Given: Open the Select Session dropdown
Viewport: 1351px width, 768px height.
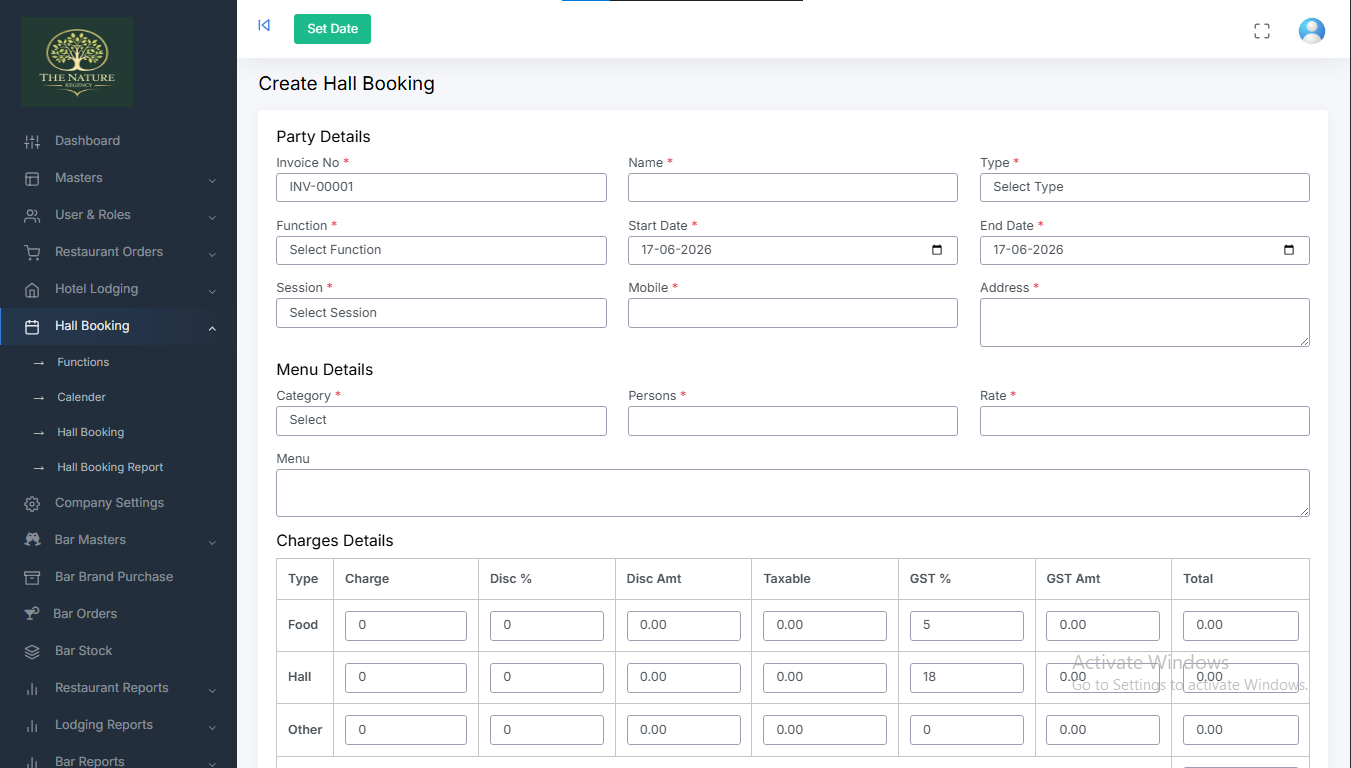Looking at the screenshot, I should (441, 313).
